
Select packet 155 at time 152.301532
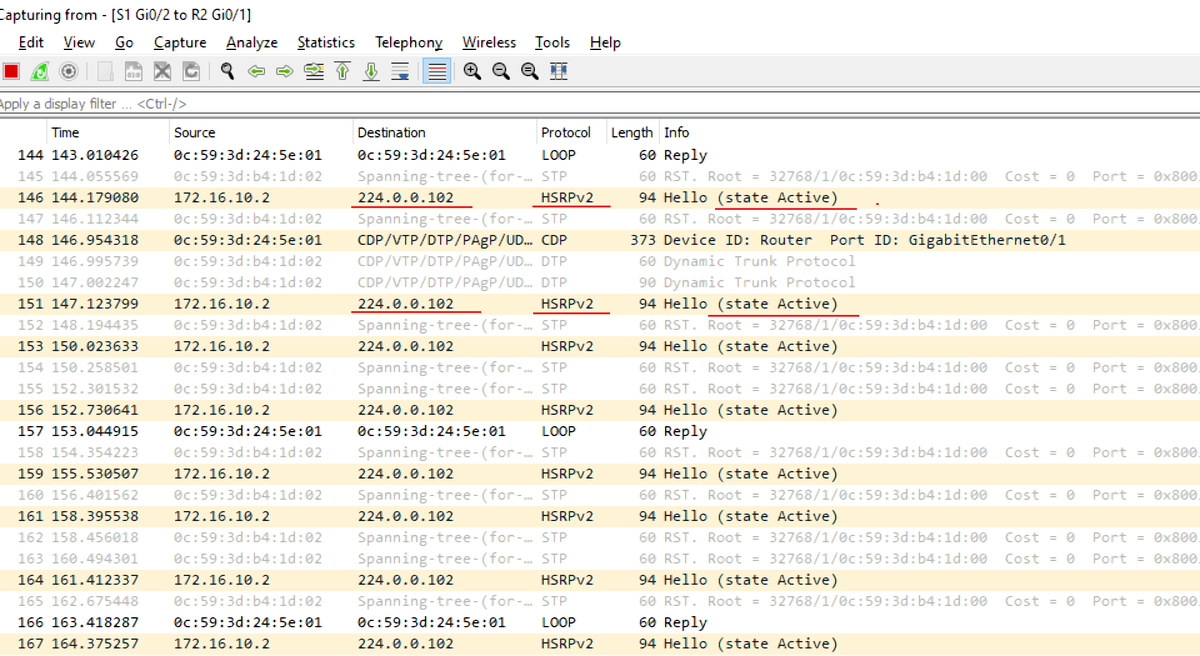(600, 389)
